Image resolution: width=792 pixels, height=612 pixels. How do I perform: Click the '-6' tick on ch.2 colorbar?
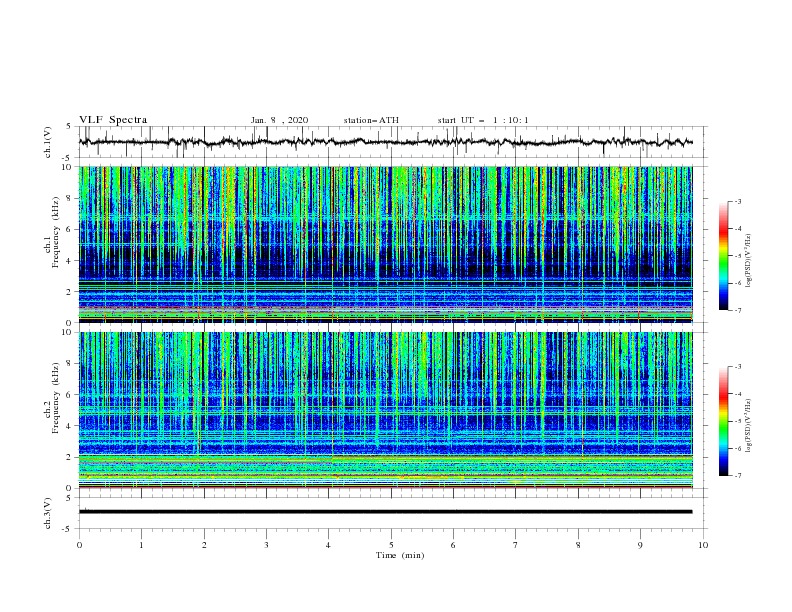coord(737,448)
